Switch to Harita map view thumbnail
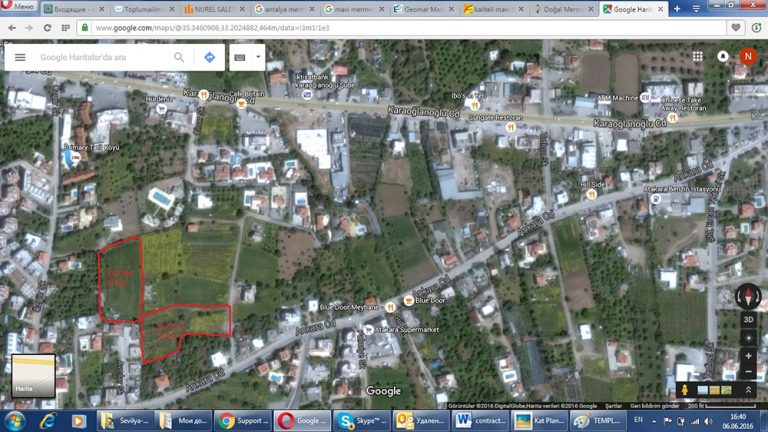The image size is (768, 432). (x=32, y=377)
